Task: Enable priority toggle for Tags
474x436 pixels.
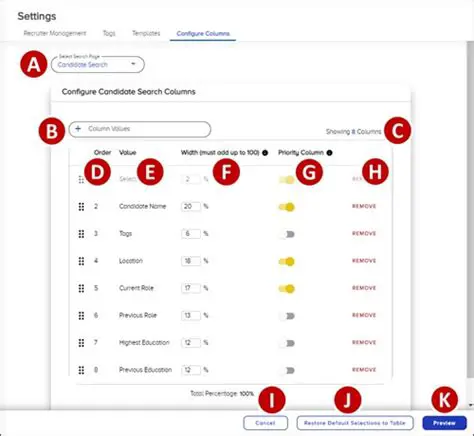Action: 287,234
